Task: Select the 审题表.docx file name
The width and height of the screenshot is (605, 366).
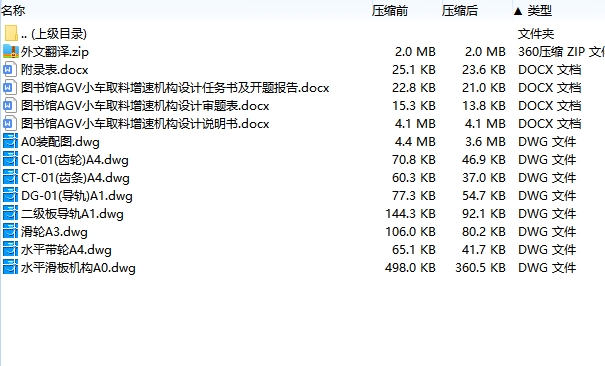Action: point(145,106)
